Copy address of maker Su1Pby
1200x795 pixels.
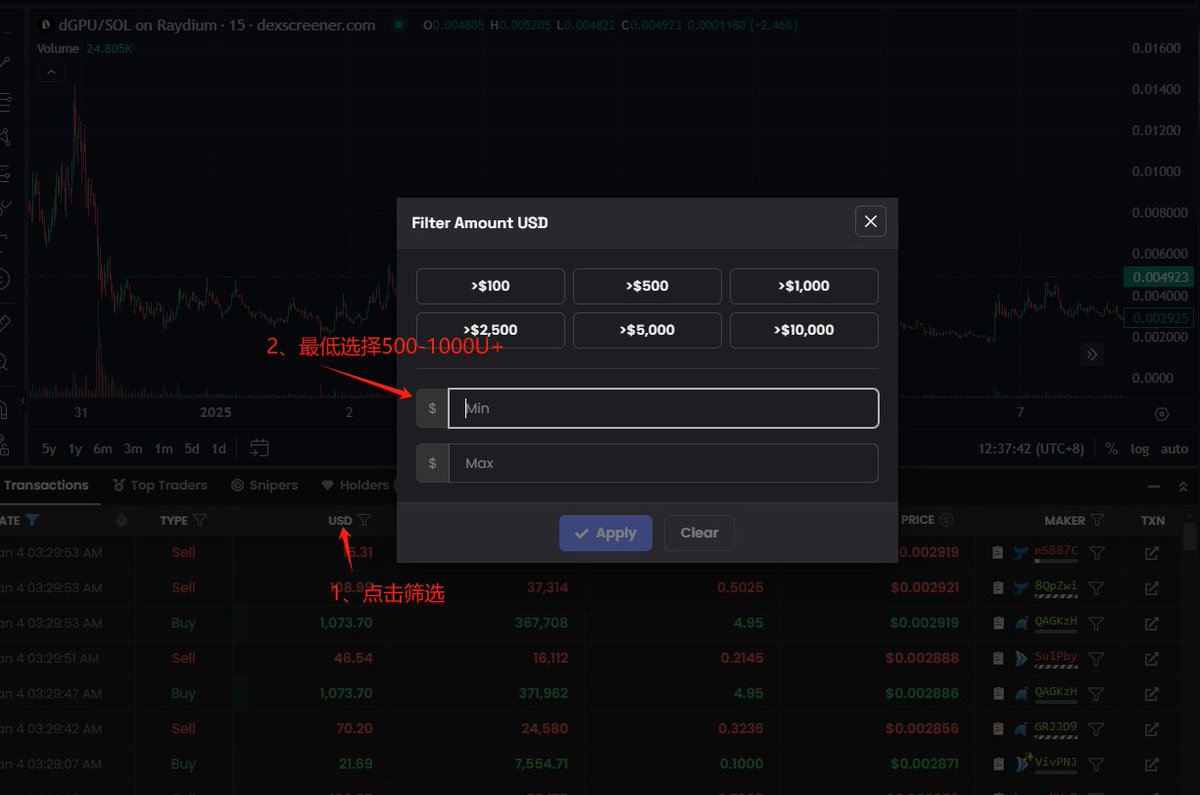click(998, 658)
